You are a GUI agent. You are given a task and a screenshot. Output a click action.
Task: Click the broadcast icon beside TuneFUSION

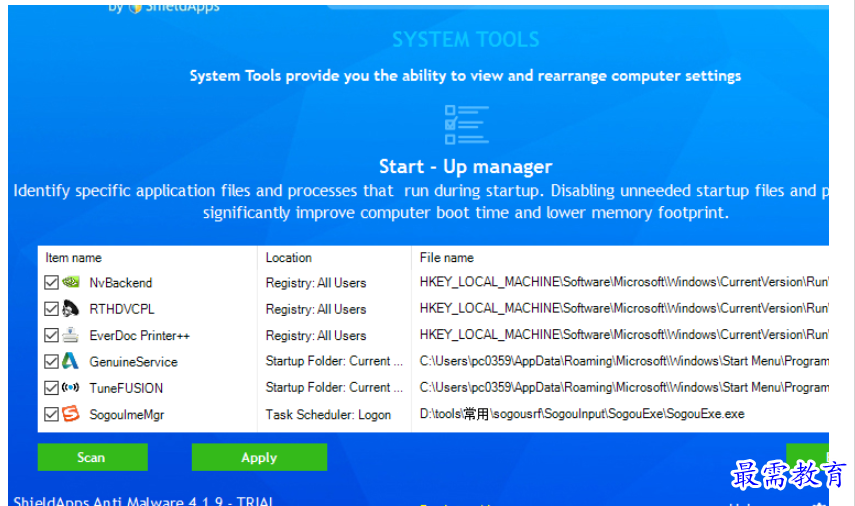(70, 388)
